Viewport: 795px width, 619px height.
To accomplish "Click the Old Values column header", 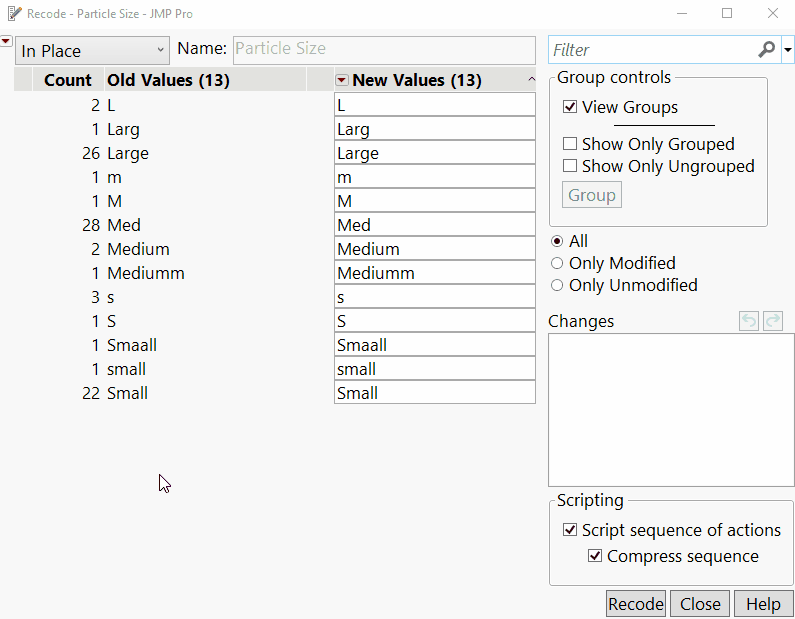I will (168, 81).
